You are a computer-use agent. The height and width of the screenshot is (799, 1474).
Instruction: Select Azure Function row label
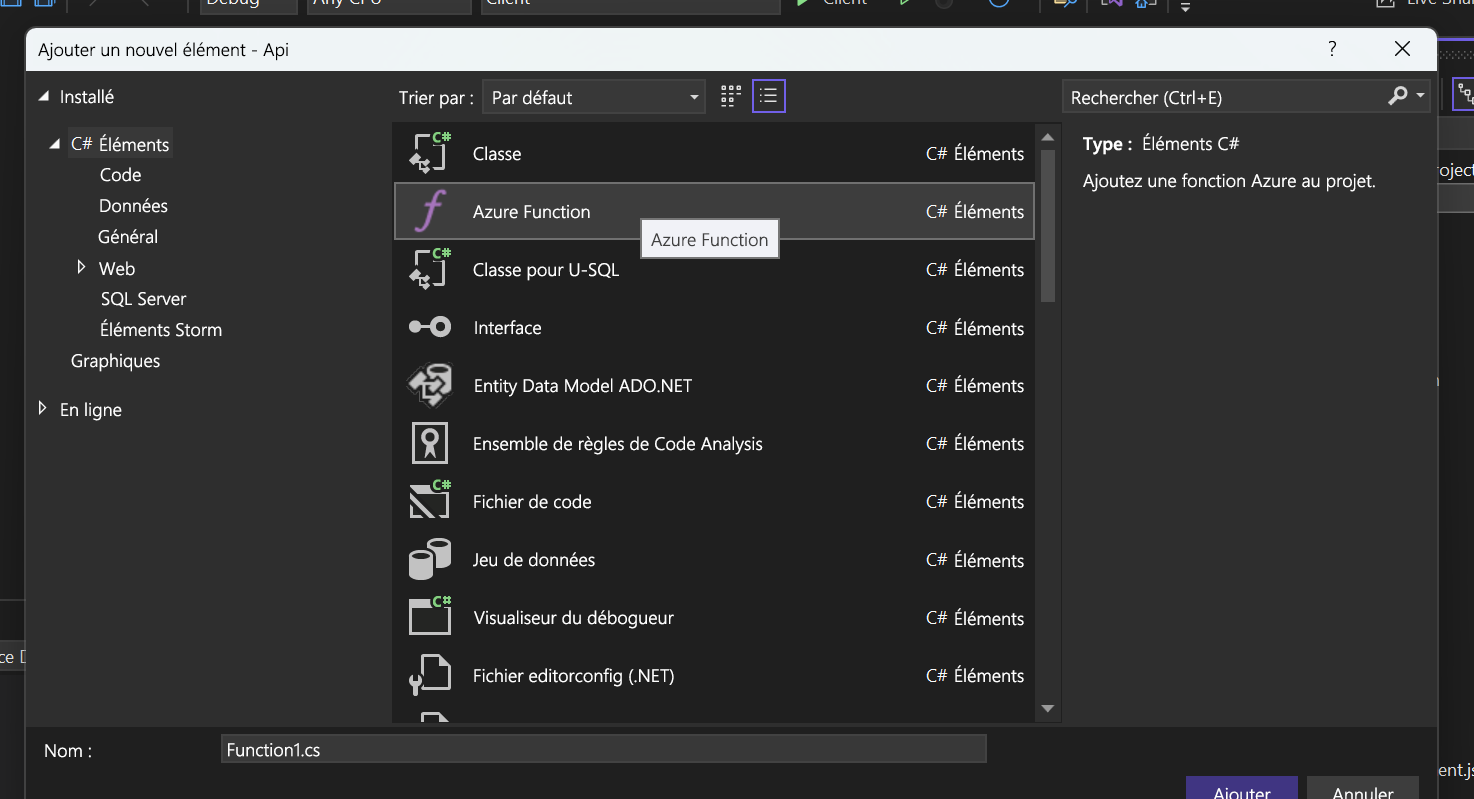[531, 212]
